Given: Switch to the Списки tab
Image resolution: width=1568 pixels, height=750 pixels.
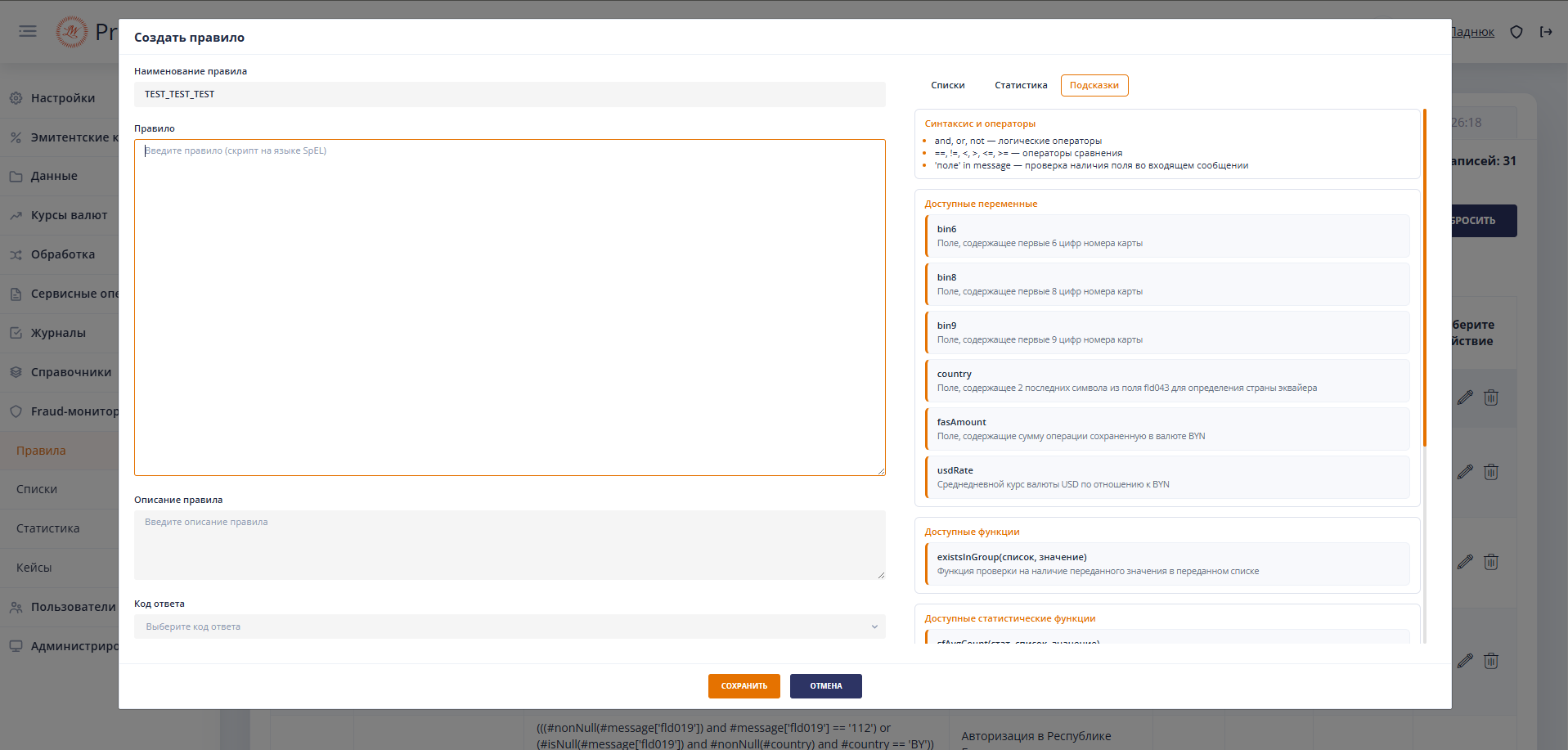Looking at the screenshot, I should click(x=947, y=85).
